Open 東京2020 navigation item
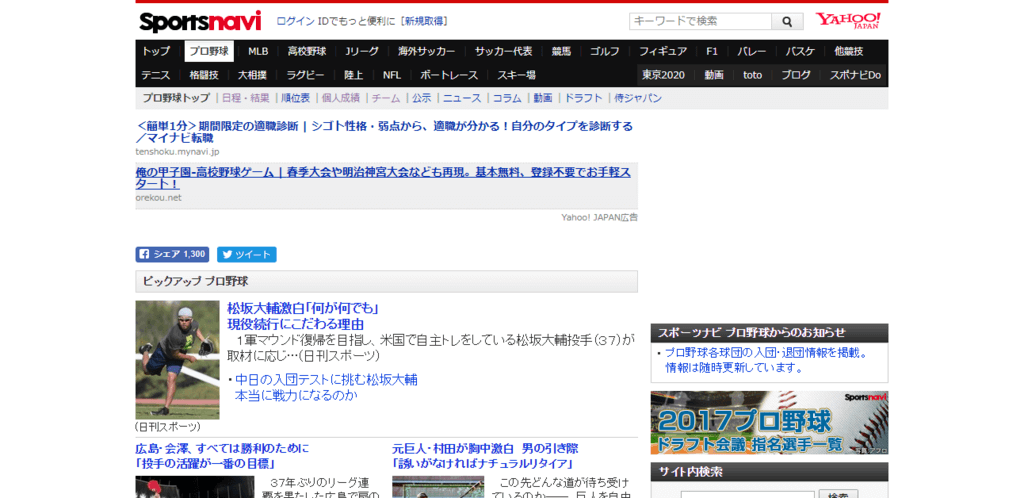This screenshot has height=498, width=1024. (664, 75)
